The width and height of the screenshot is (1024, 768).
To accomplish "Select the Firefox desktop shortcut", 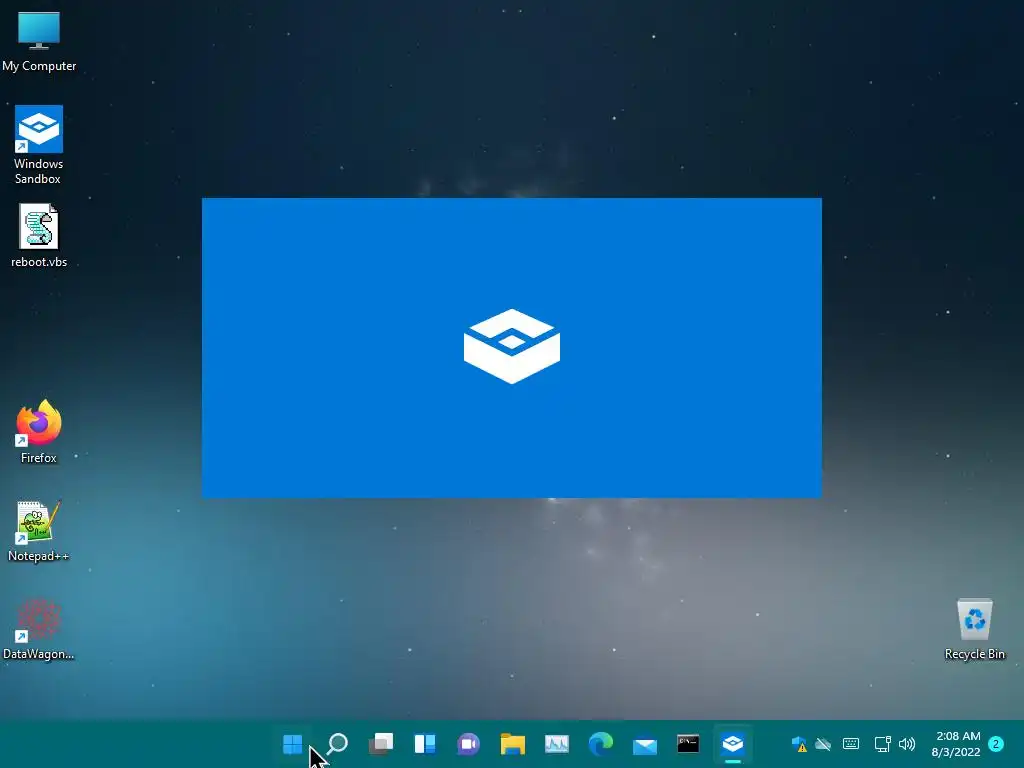I will (x=39, y=432).
